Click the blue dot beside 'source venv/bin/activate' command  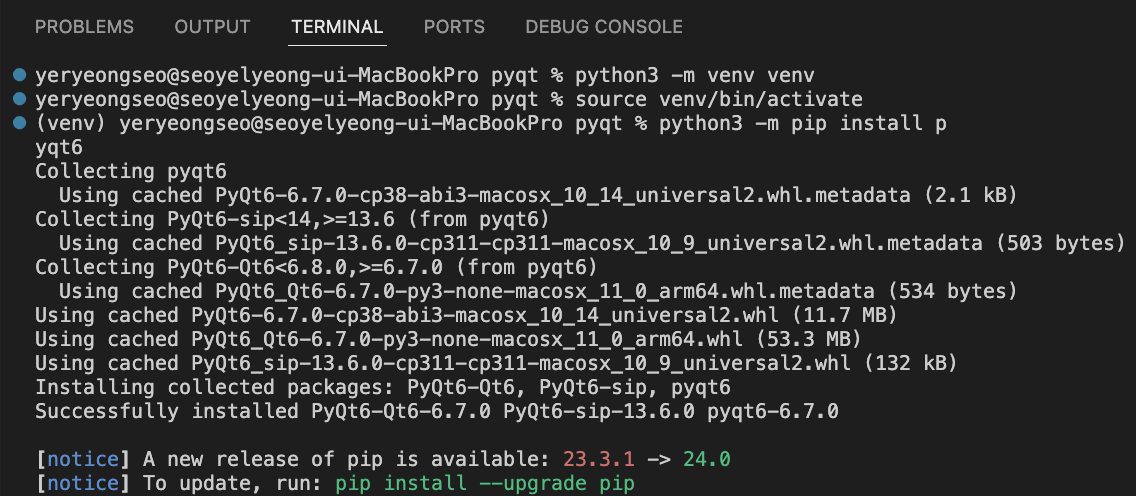point(20,98)
